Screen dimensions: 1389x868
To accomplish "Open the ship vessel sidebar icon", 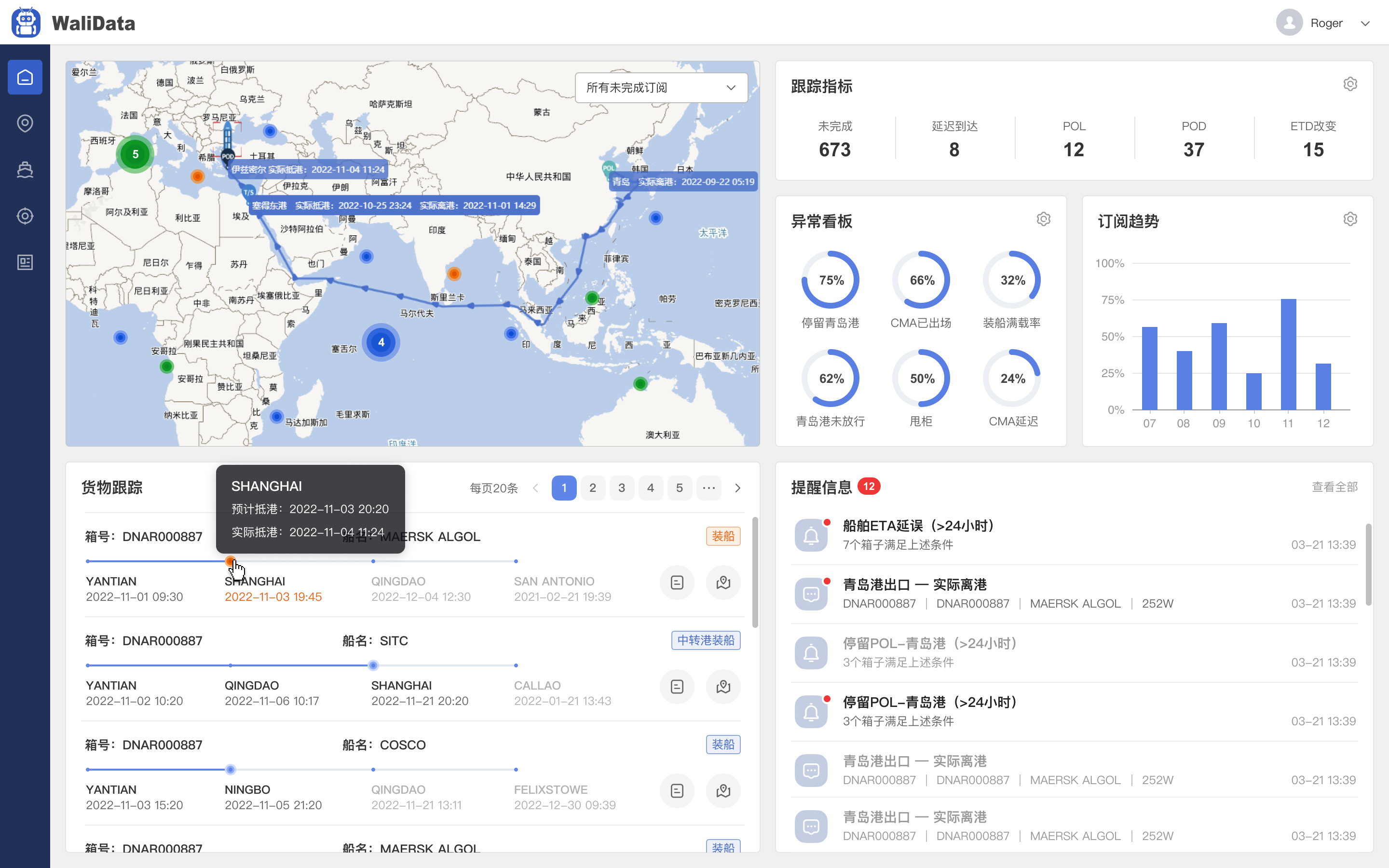I will point(25,169).
